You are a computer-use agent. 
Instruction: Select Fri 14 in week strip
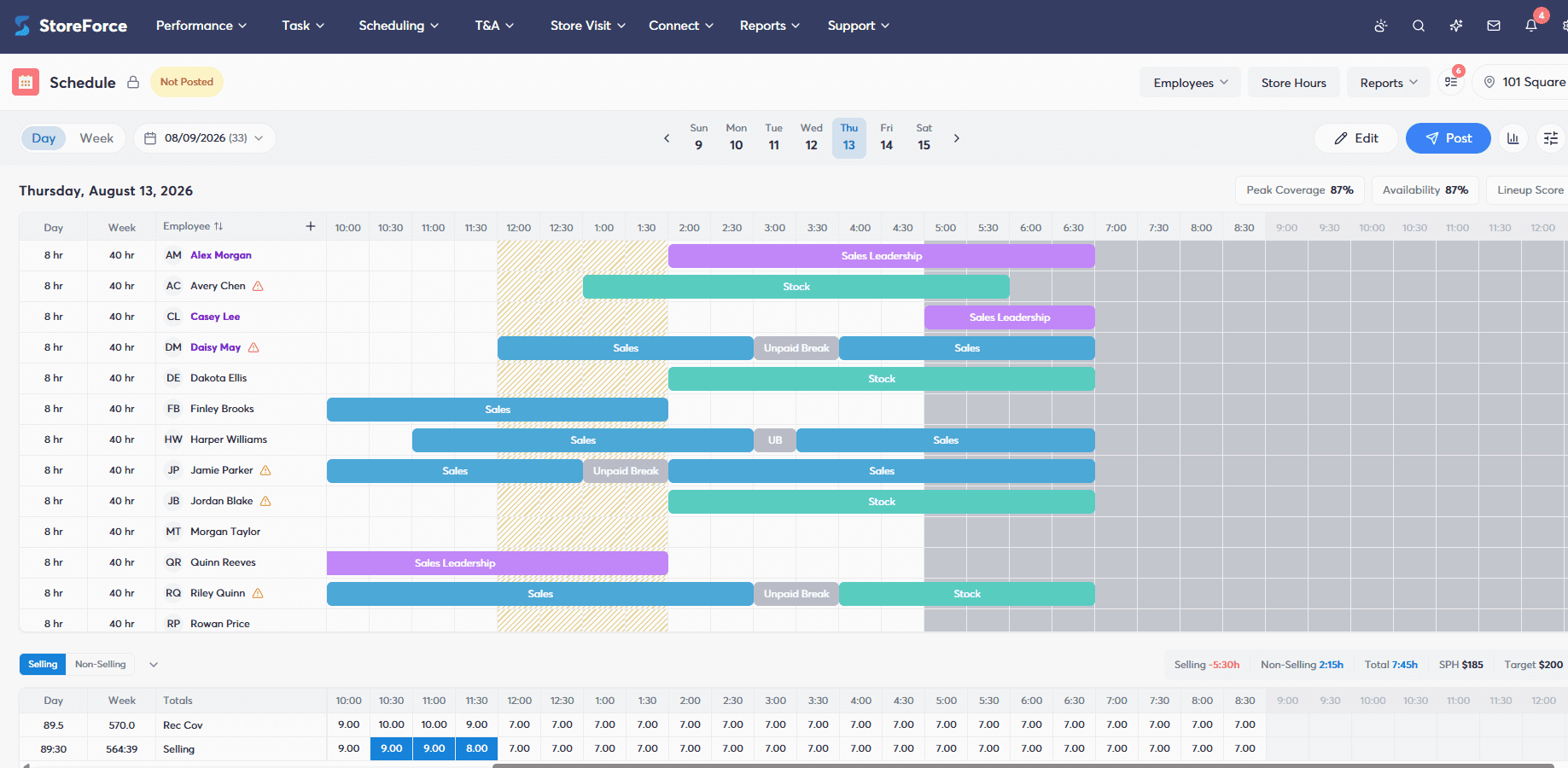887,137
